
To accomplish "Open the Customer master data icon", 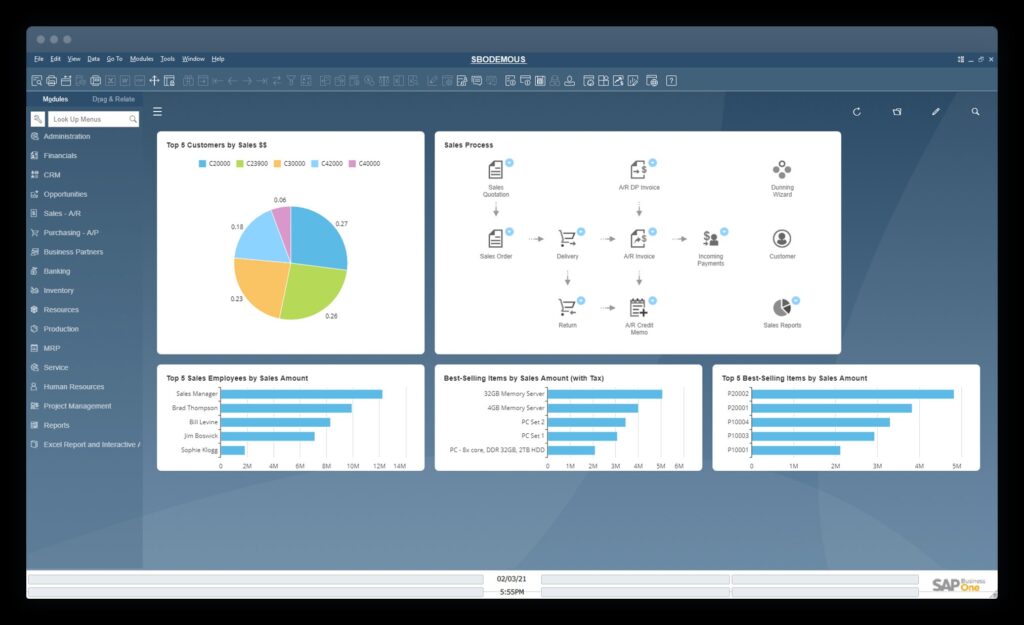I will (x=781, y=240).
